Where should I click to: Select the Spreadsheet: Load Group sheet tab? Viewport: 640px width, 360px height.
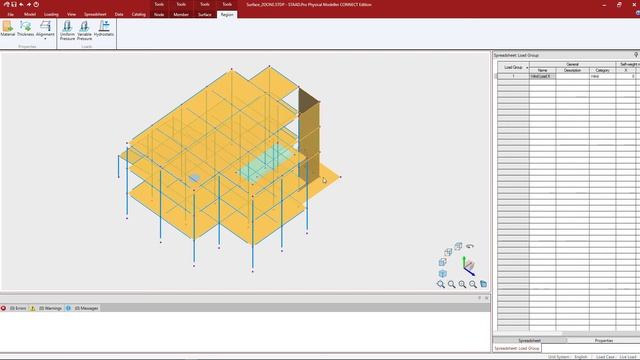tap(517, 348)
